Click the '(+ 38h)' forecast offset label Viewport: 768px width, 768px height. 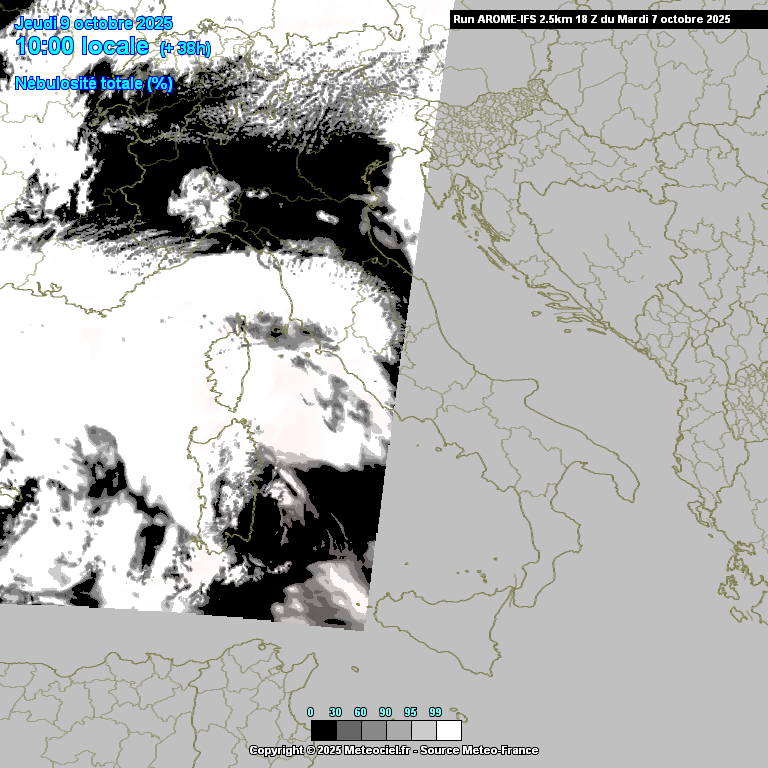coord(185,49)
